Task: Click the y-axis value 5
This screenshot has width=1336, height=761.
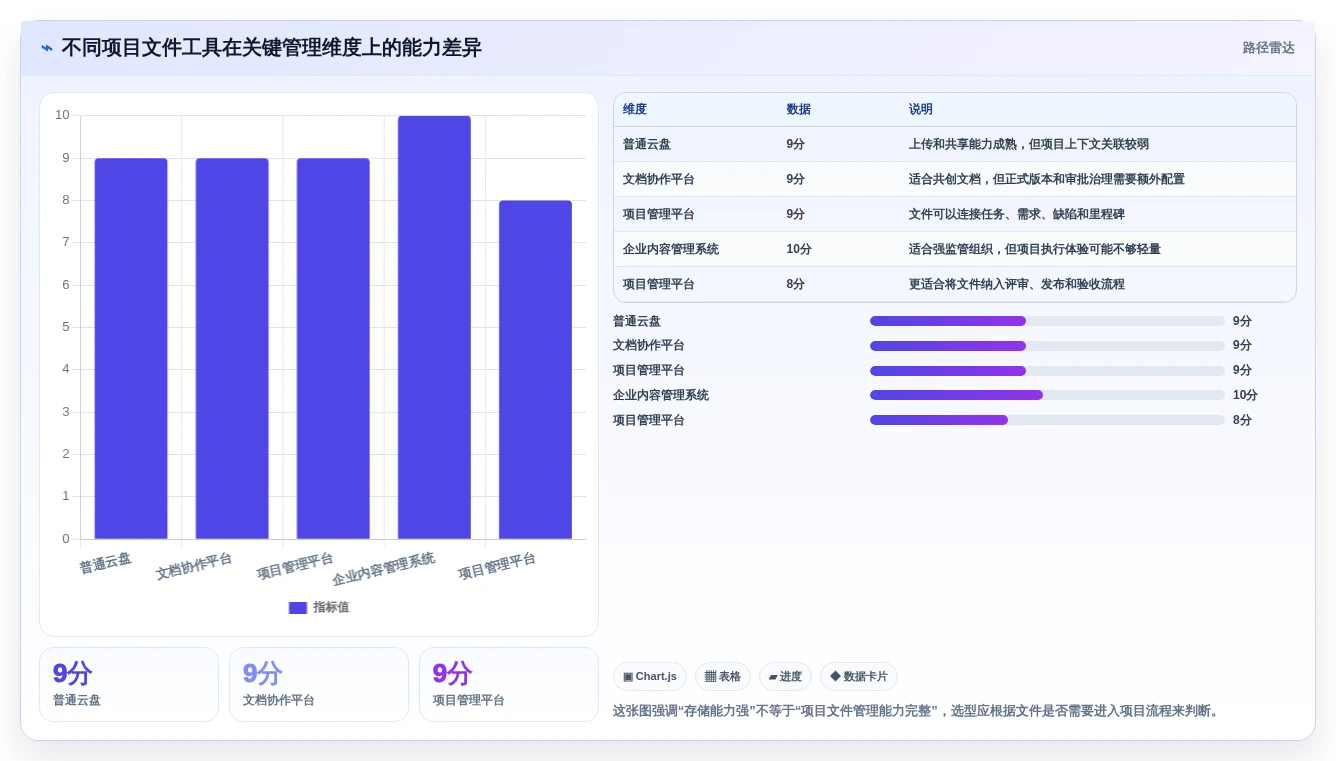Action: [66, 327]
